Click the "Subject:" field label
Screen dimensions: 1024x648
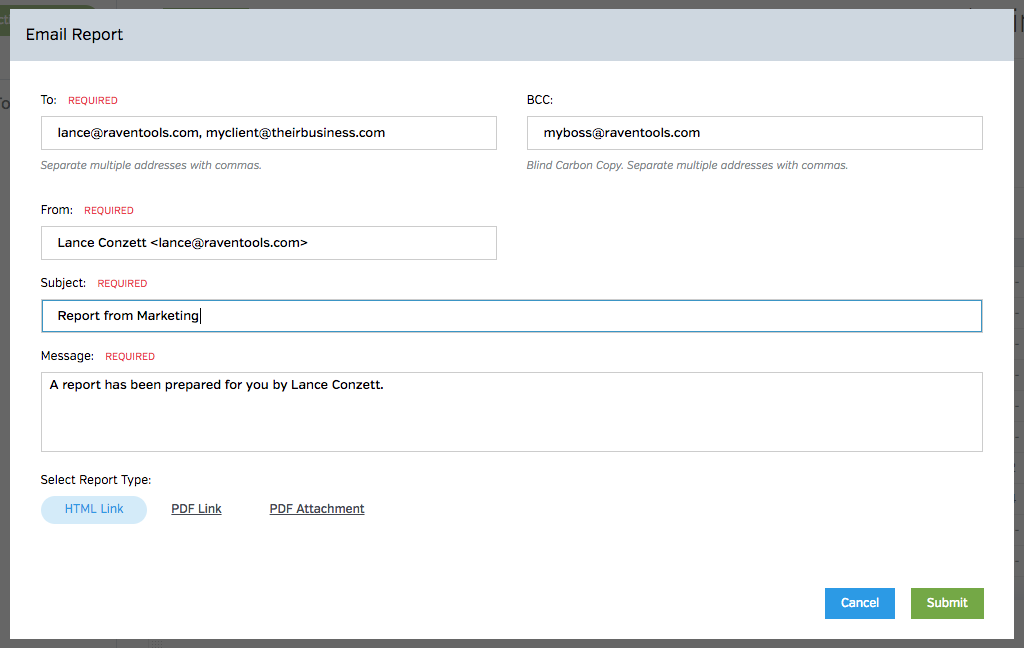[x=63, y=283]
